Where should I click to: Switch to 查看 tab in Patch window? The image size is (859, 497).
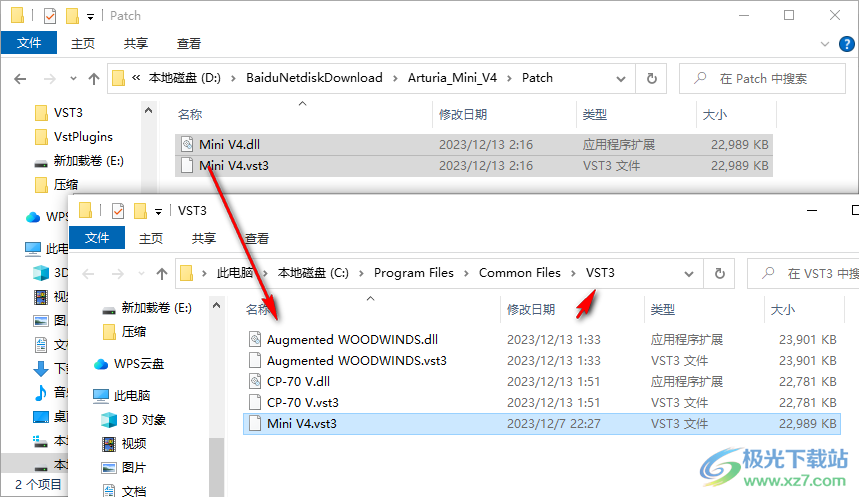click(189, 44)
